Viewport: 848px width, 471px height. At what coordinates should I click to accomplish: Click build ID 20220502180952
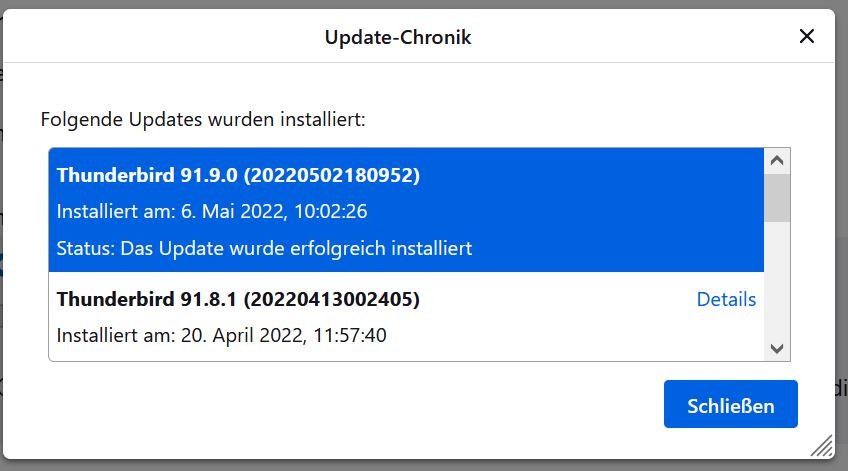click(x=332, y=175)
